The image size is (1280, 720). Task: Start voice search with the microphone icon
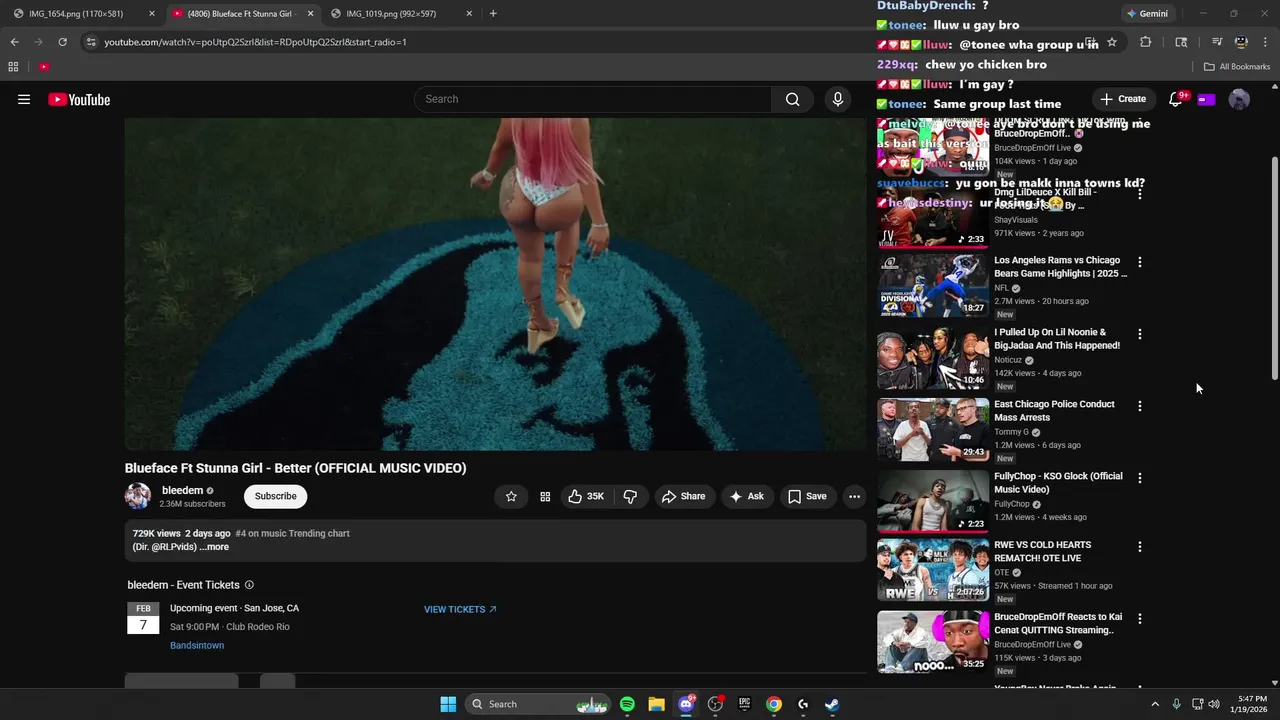pyautogui.click(x=838, y=99)
